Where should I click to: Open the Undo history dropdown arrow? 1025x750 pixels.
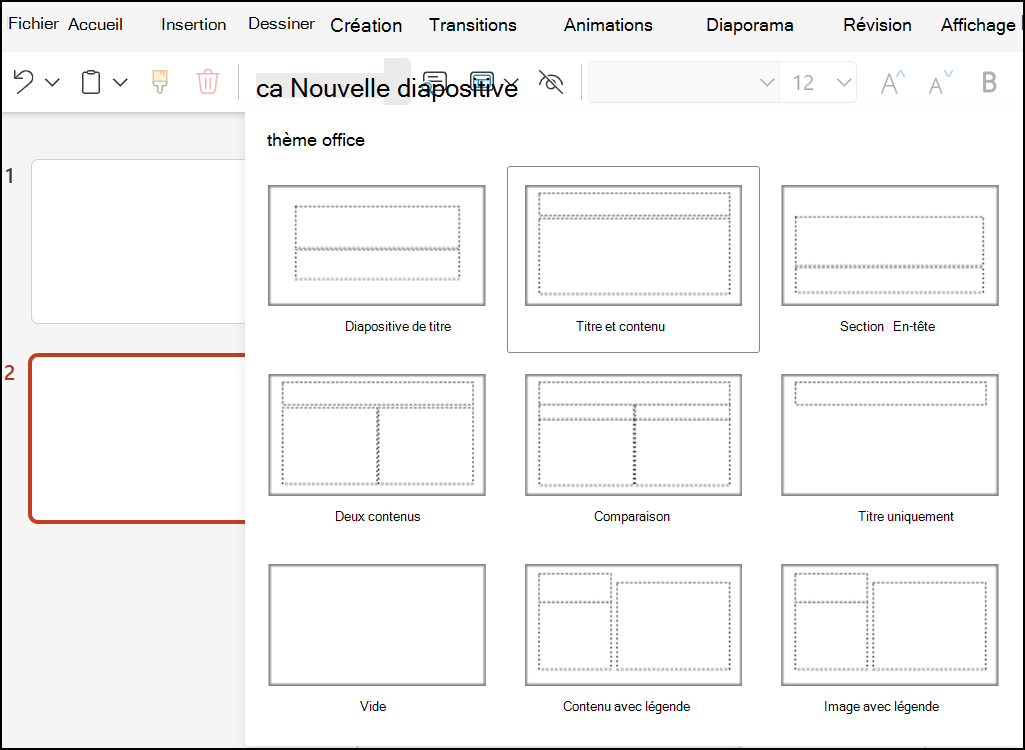click(52, 82)
